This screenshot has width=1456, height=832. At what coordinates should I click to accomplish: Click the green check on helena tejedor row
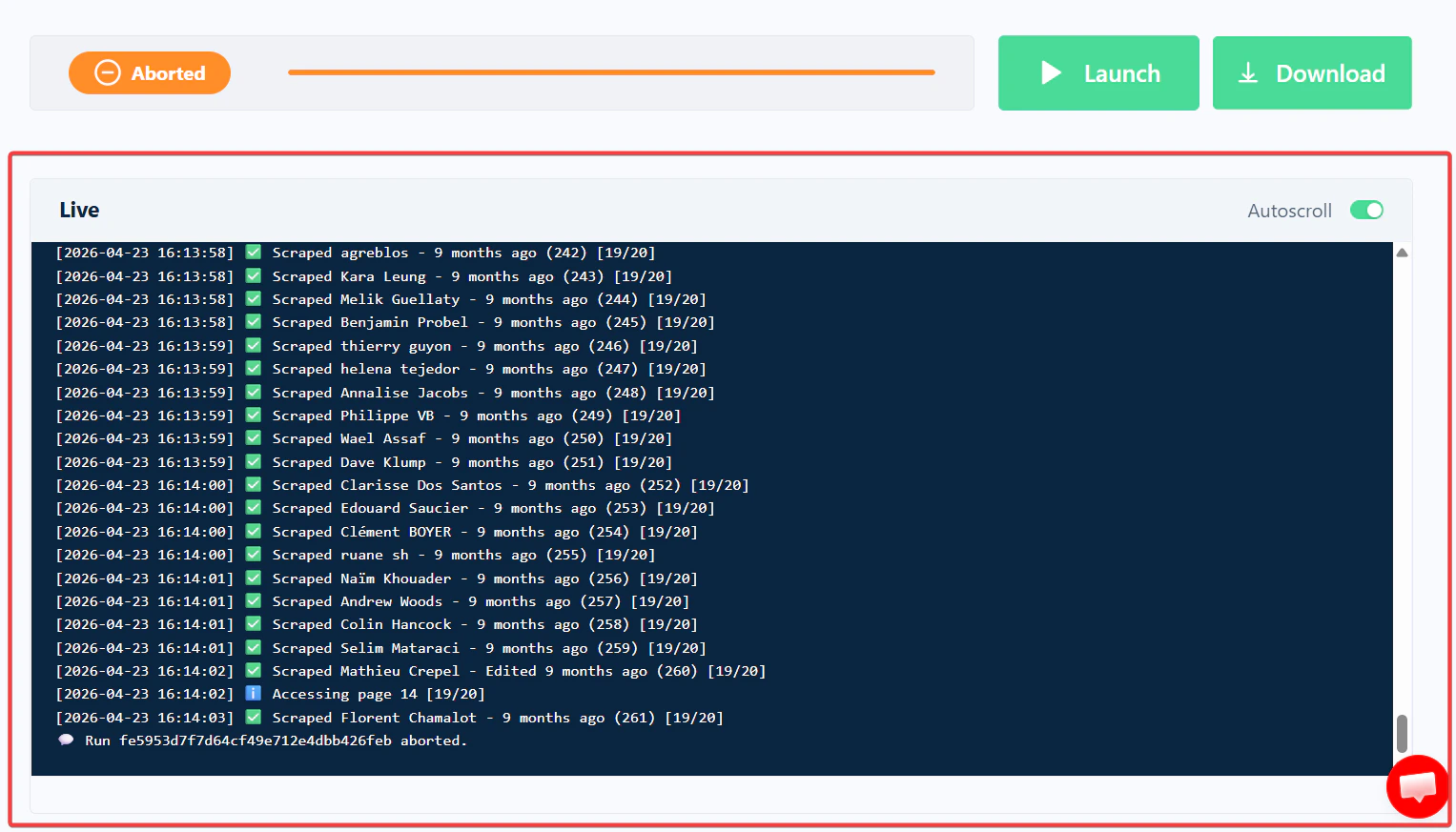[x=254, y=369]
